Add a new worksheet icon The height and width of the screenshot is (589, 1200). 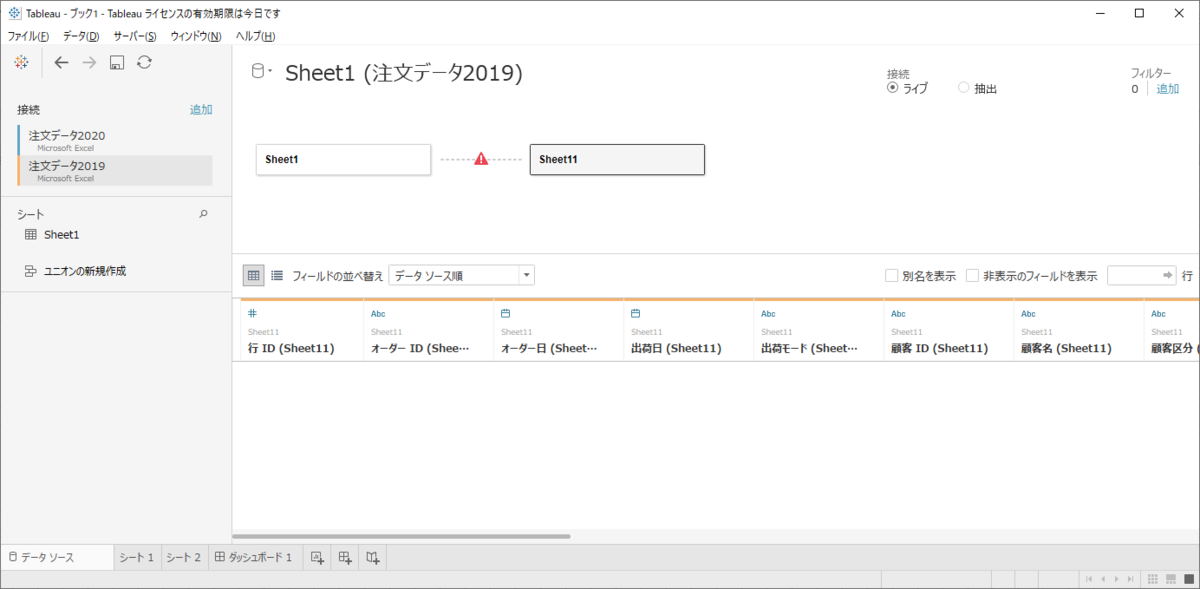(317, 557)
